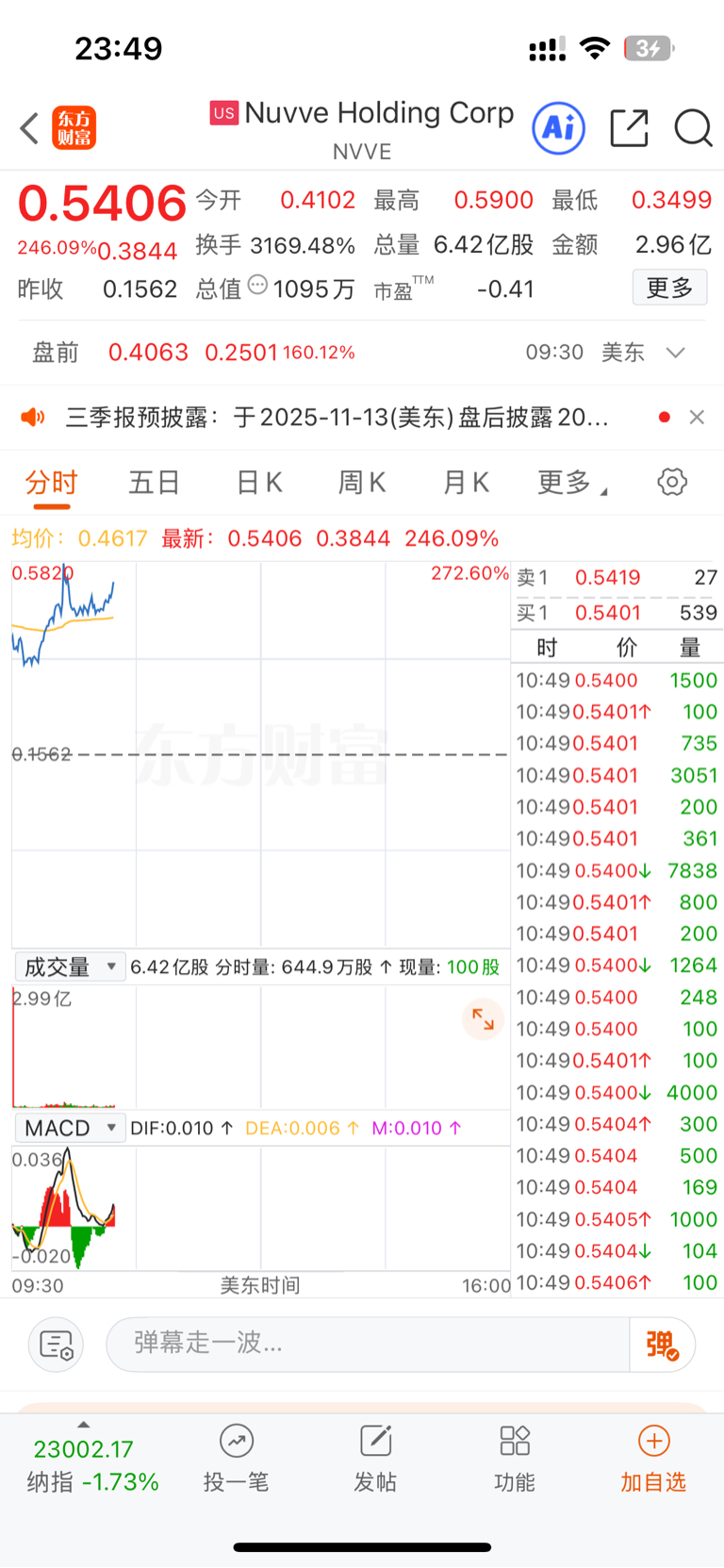Viewport: 724px width, 1568px height.
Task: Go back with the left arrow icon
Action: [29, 128]
